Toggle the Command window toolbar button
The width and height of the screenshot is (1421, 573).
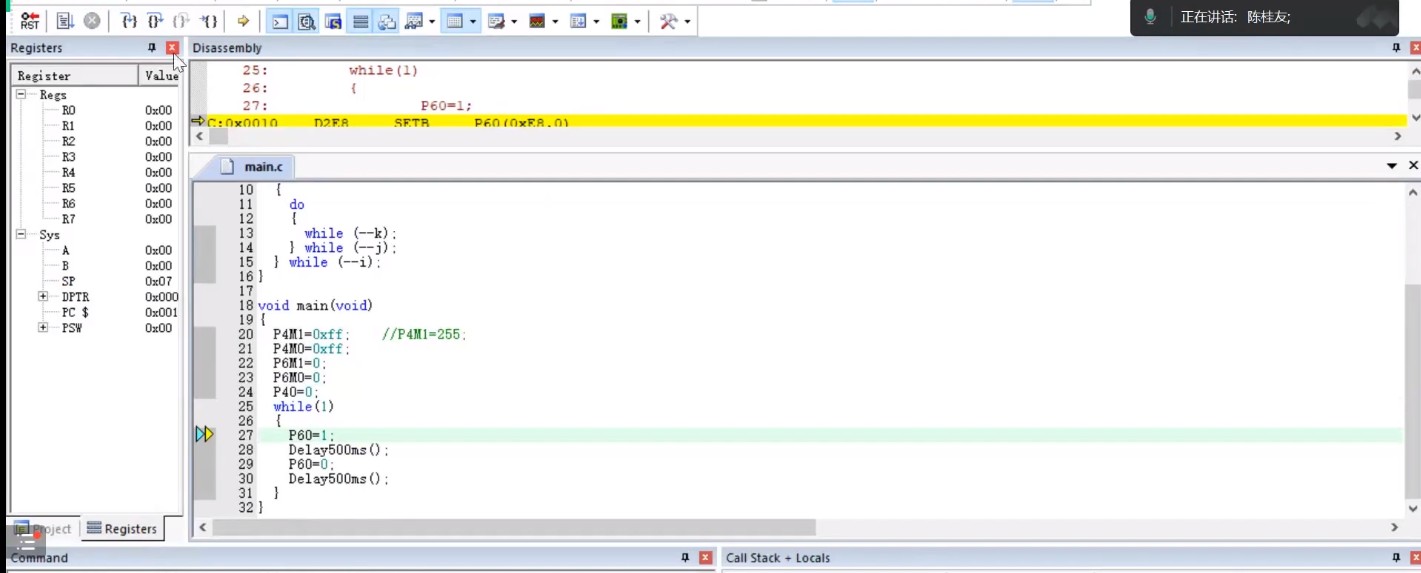pos(280,20)
